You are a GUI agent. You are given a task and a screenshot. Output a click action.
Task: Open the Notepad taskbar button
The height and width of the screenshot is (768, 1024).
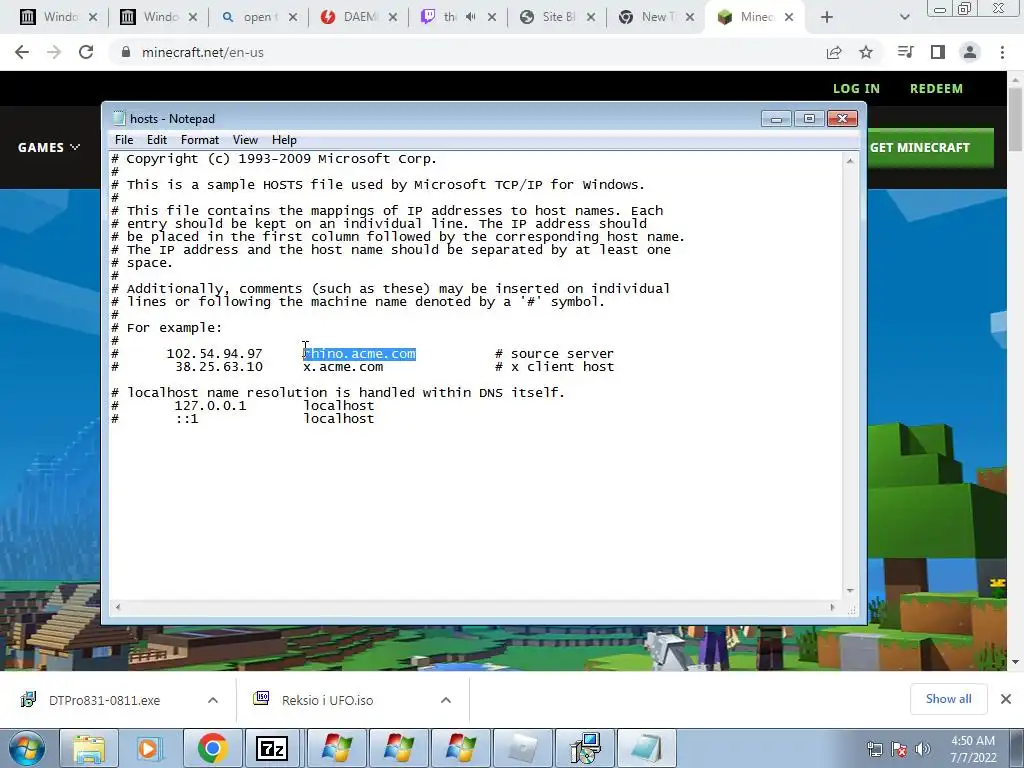pos(647,748)
